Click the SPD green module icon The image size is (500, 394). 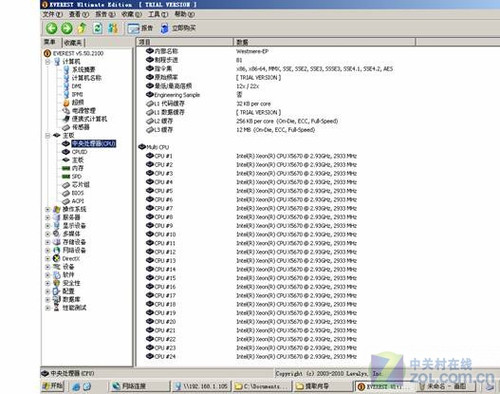click(x=66, y=176)
